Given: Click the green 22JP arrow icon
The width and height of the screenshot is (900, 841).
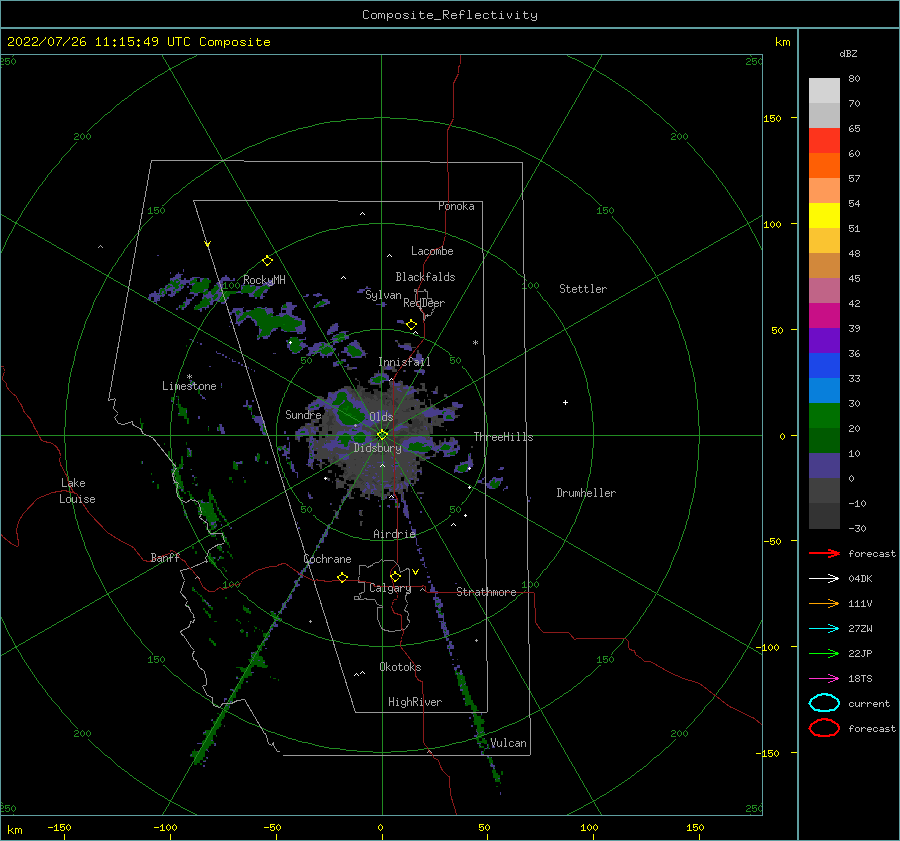Looking at the screenshot, I should 824,653.
